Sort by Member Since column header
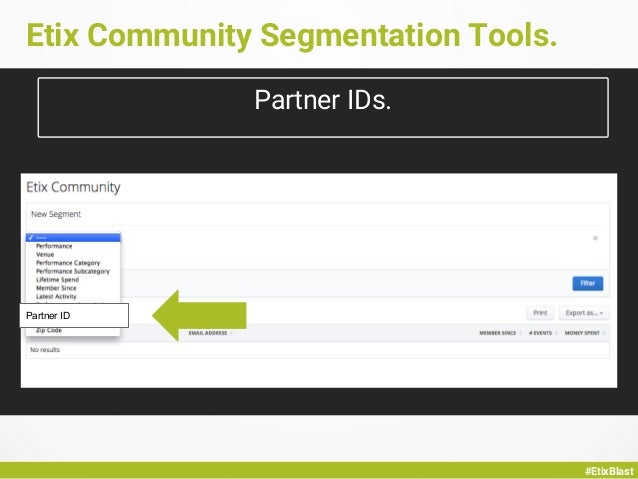 [x=498, y=333]
